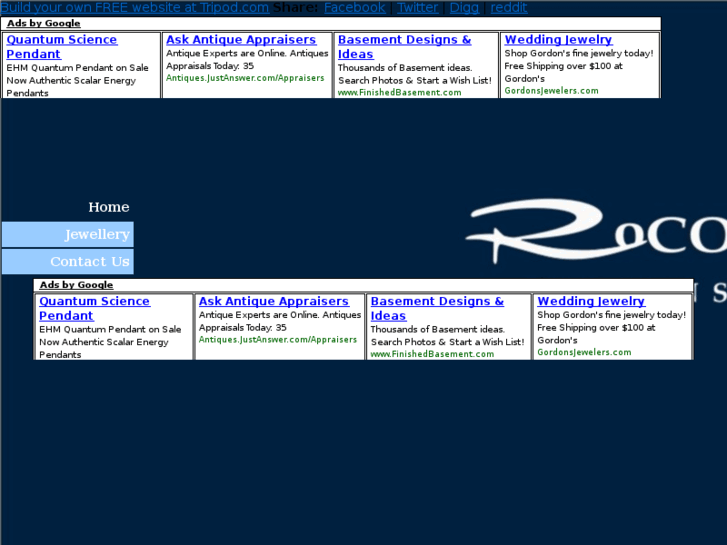Select the Jewellery navigation item
This screenshot has height=545, width=727.
point(68,234)
